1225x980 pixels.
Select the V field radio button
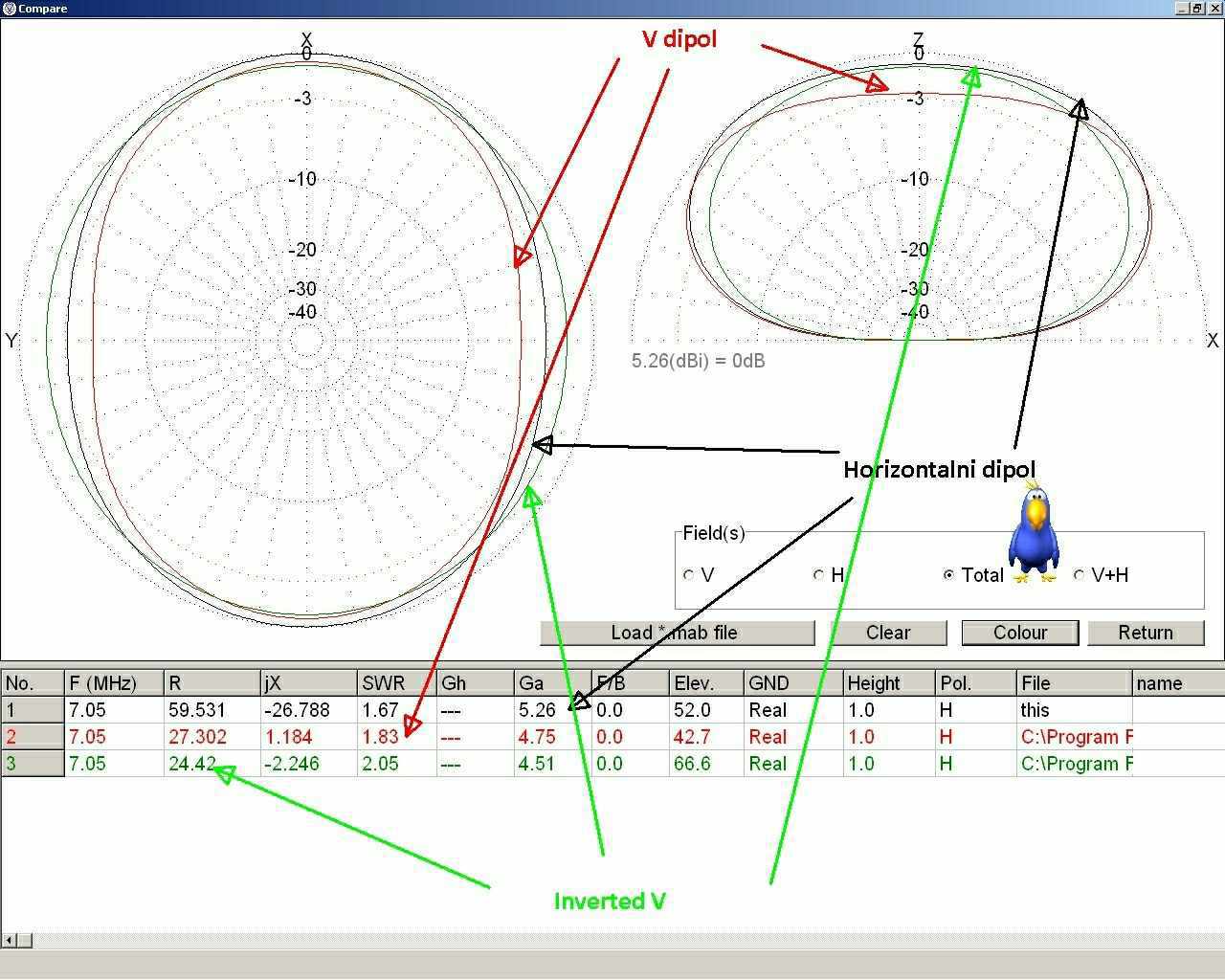[689, 575]
